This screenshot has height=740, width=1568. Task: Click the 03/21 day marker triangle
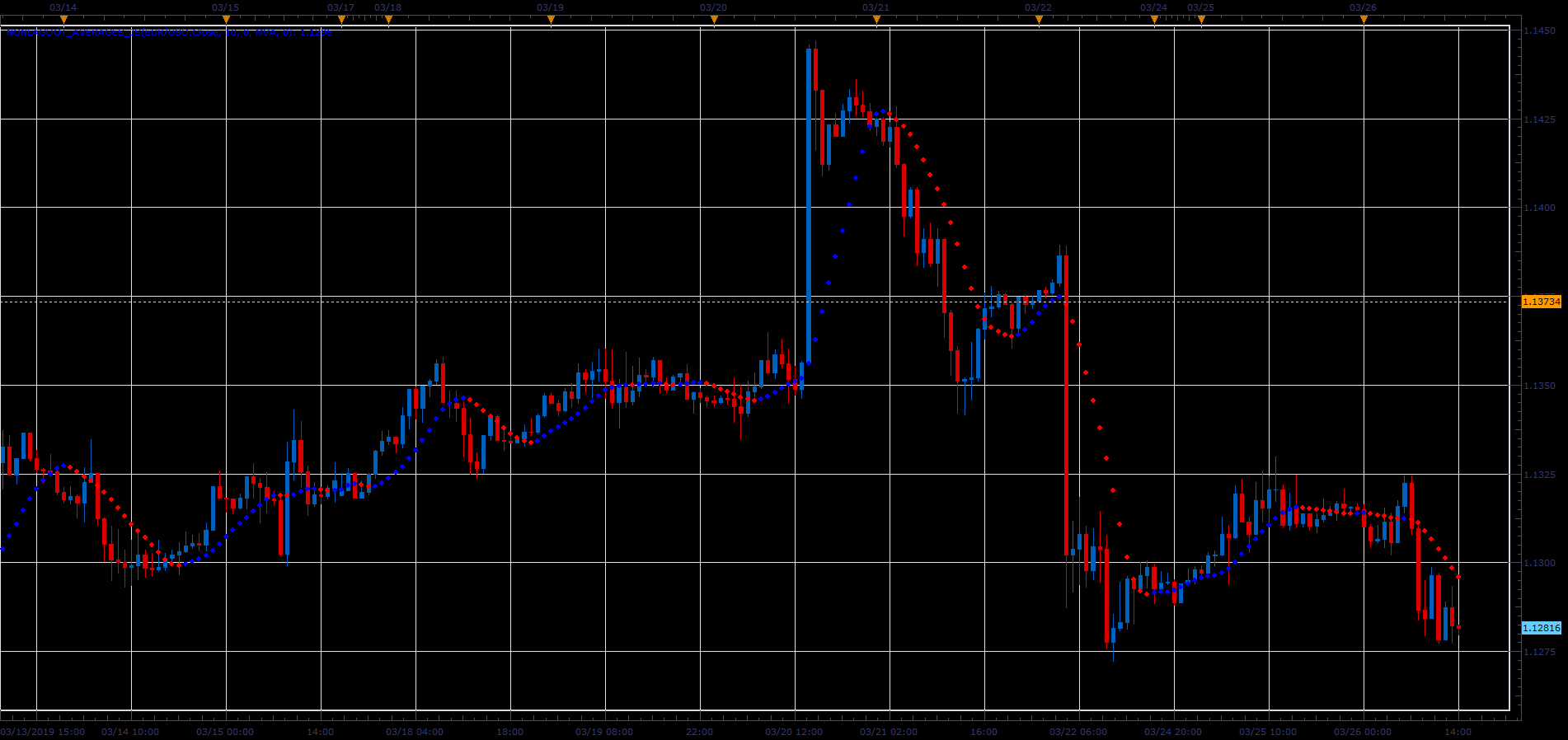coord(876,20)
